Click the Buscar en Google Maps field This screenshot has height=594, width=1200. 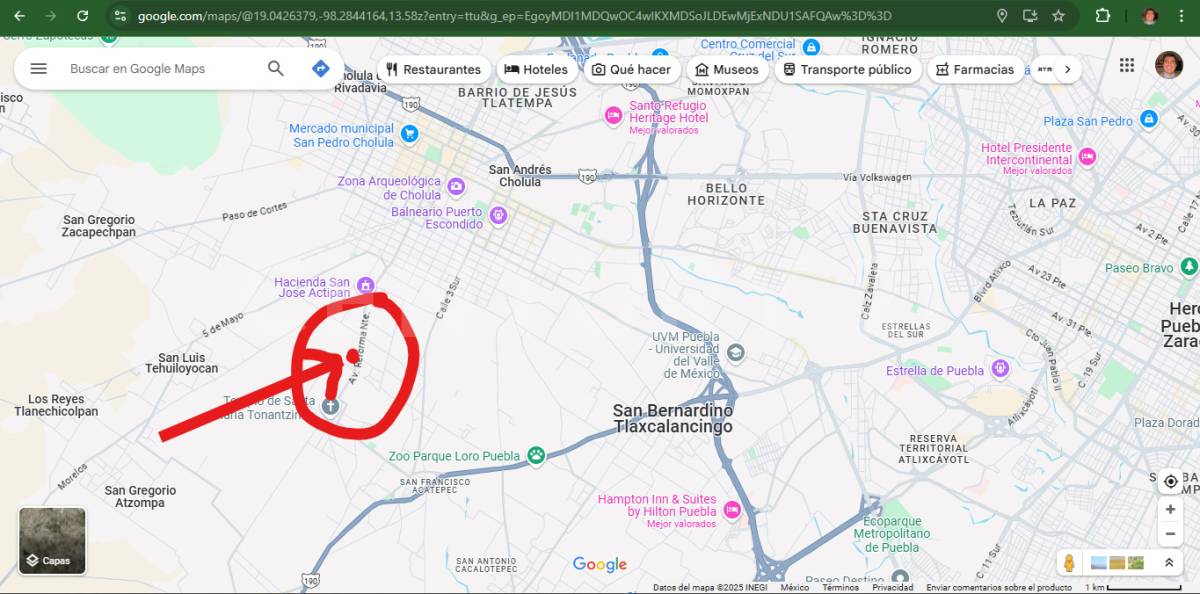[160, 69]
